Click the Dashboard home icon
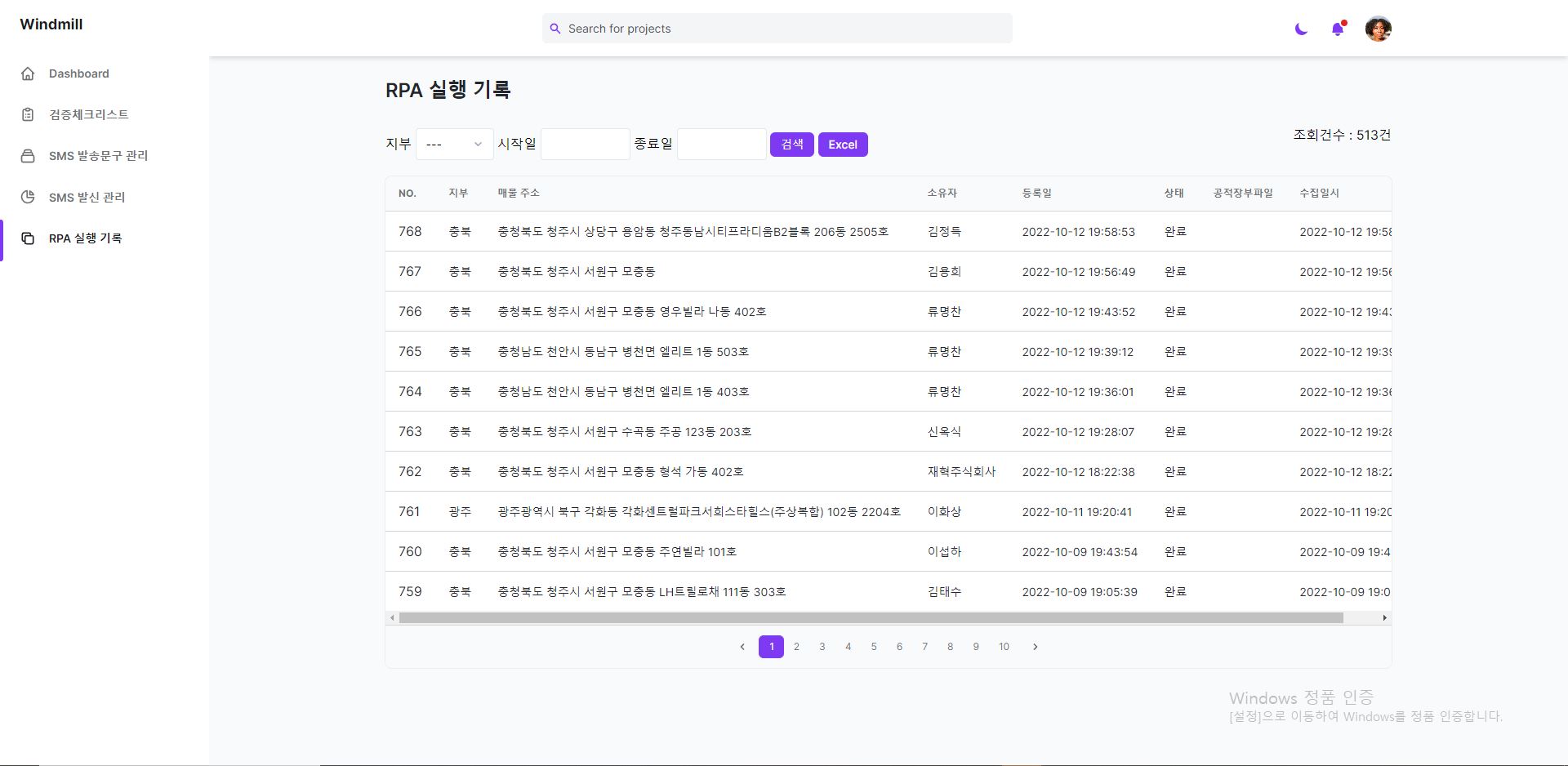 coord(28,73)
